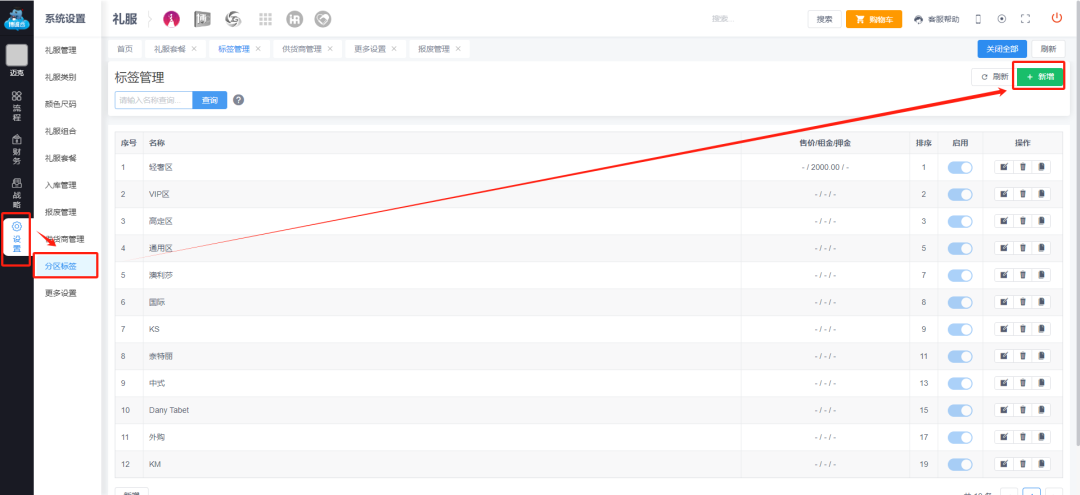Click the 搜索 button in header
The height and width of the screenshot is (495, 1080).
point(824,19)
